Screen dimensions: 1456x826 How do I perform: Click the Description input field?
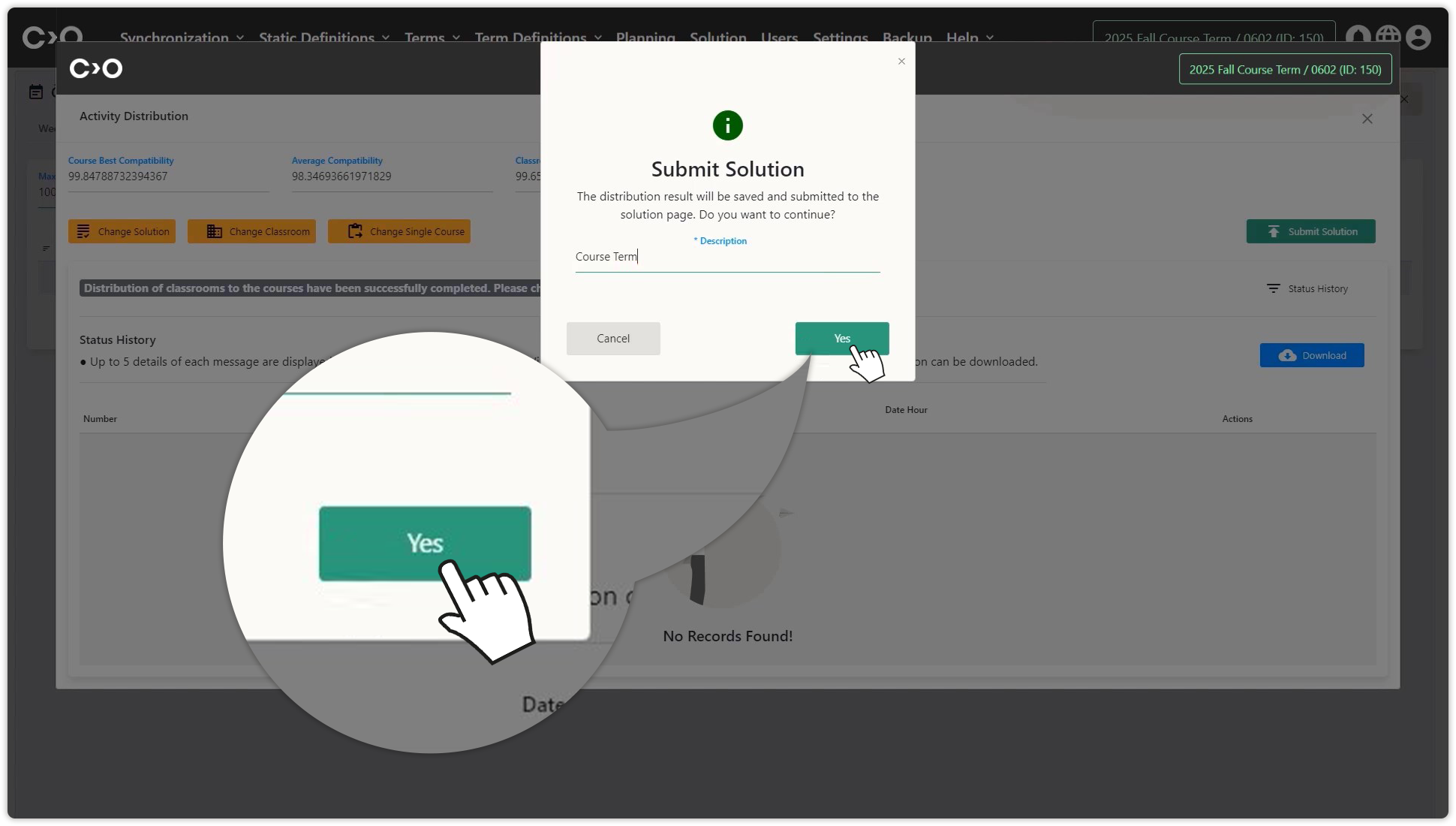(726, 257)
